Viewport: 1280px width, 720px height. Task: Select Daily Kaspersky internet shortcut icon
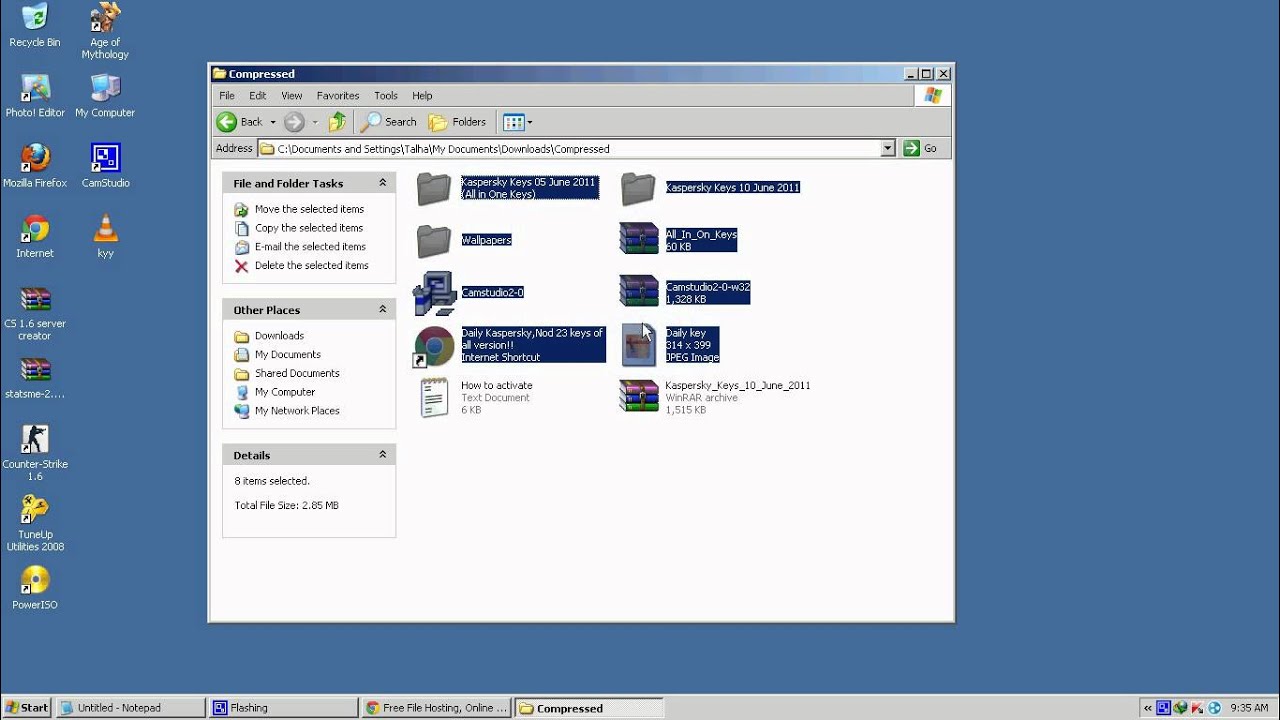click(x=434, y=346)
